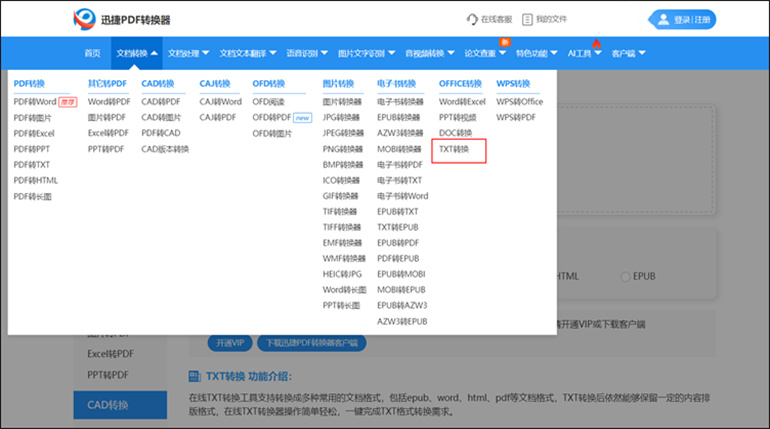
Task: Select CAD转换 in the left sidebar
Action: tap(120, 405)
